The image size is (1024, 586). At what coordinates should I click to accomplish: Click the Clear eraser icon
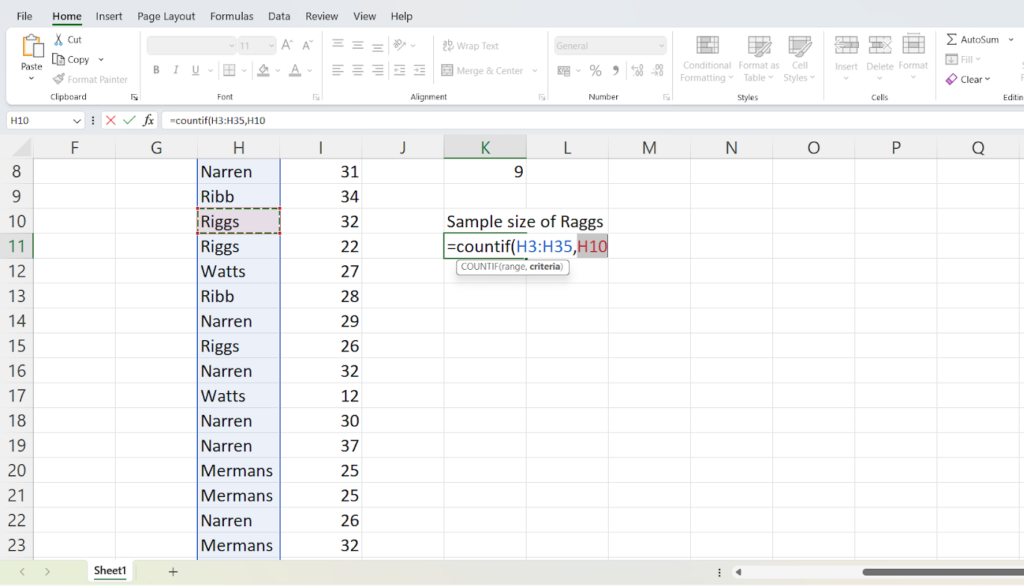[x=951, y=79]
